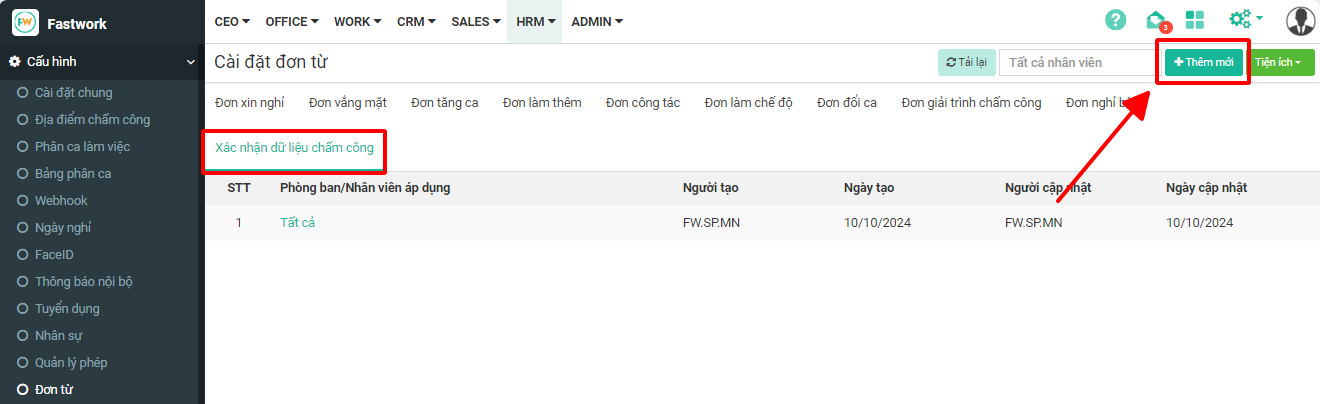The image size is (1320, 404).
Task: Switch to Đơn tăng ca tab
Action: [x=444, y=103]
